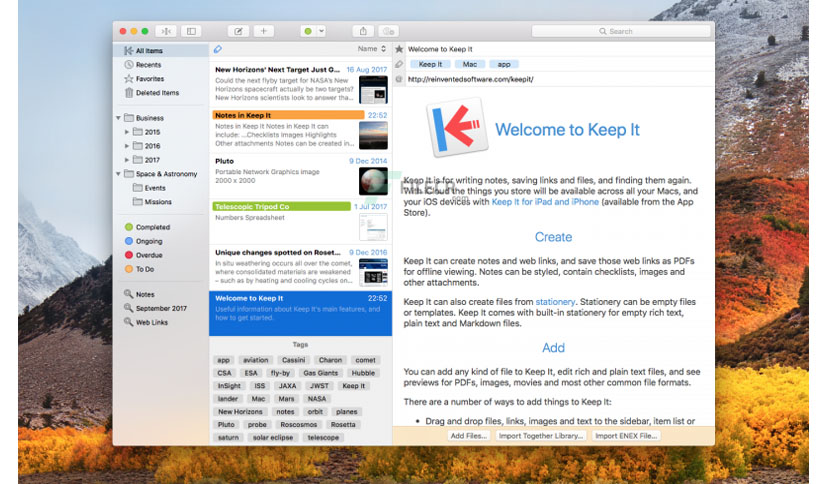Image resolution: width=836 pixels, height=484 pixels.
Task: Filter by Hubble tag
Action: [x=363, y=373]
